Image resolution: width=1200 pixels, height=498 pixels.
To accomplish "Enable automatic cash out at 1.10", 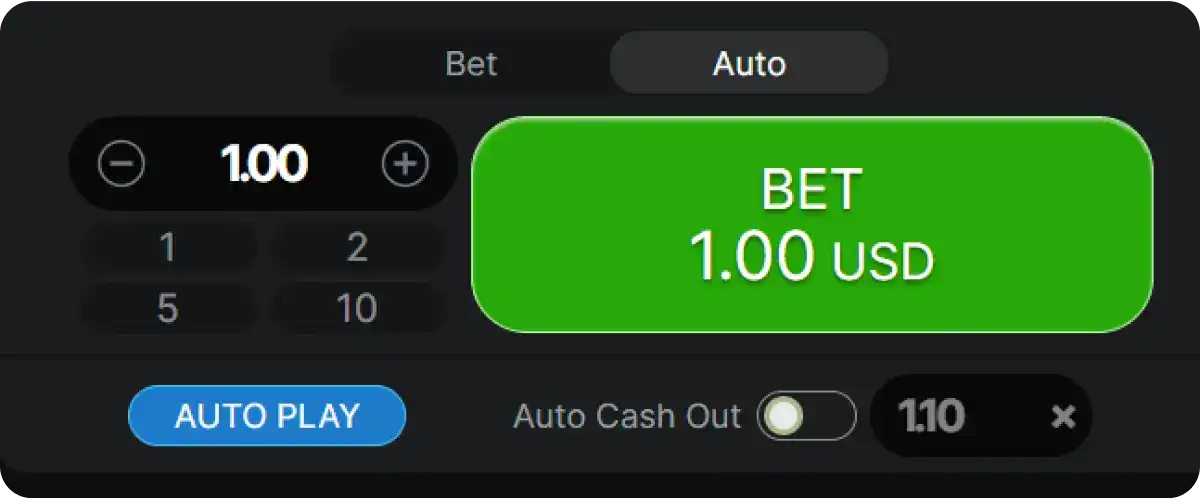I will tap(806, 416).
